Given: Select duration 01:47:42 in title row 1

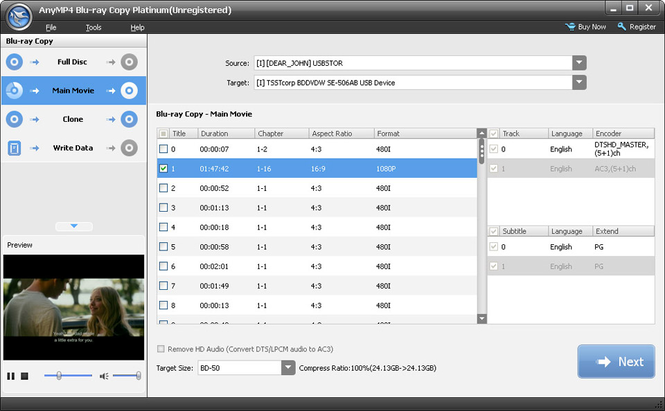Looking at the screenshot, I should 214,169.
